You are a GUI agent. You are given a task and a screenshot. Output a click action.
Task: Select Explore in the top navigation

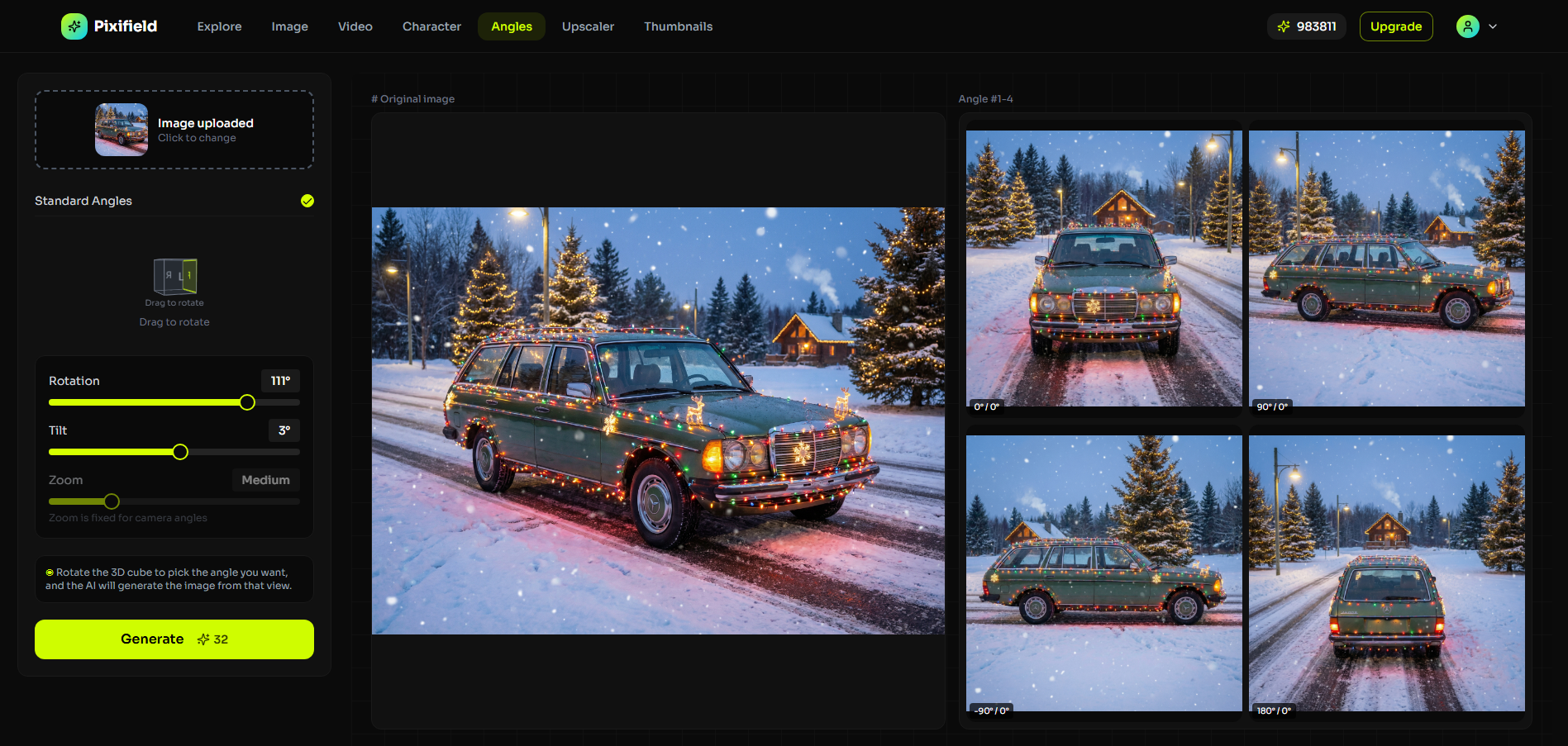(218, 26)
